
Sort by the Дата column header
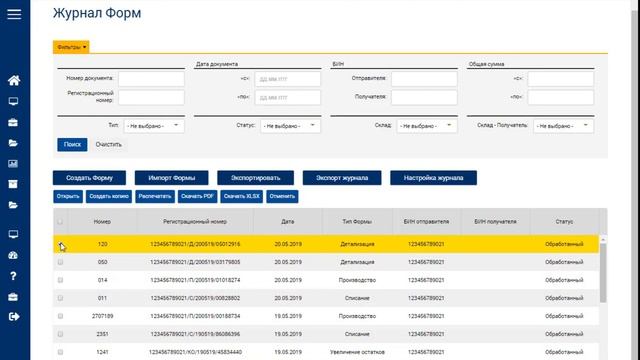(x=288, y=222)
